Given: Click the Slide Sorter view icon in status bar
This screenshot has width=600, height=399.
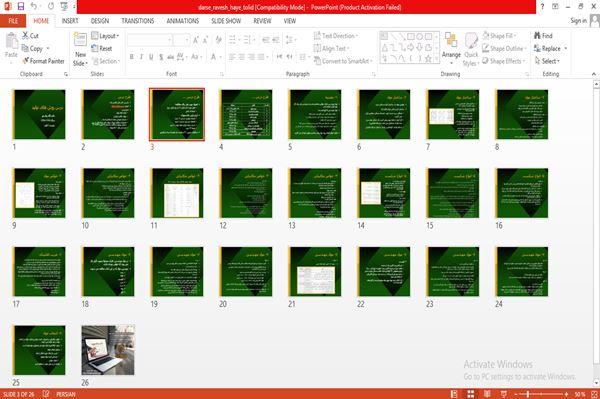Looking at the screenshot, I should tap(471, 394).
